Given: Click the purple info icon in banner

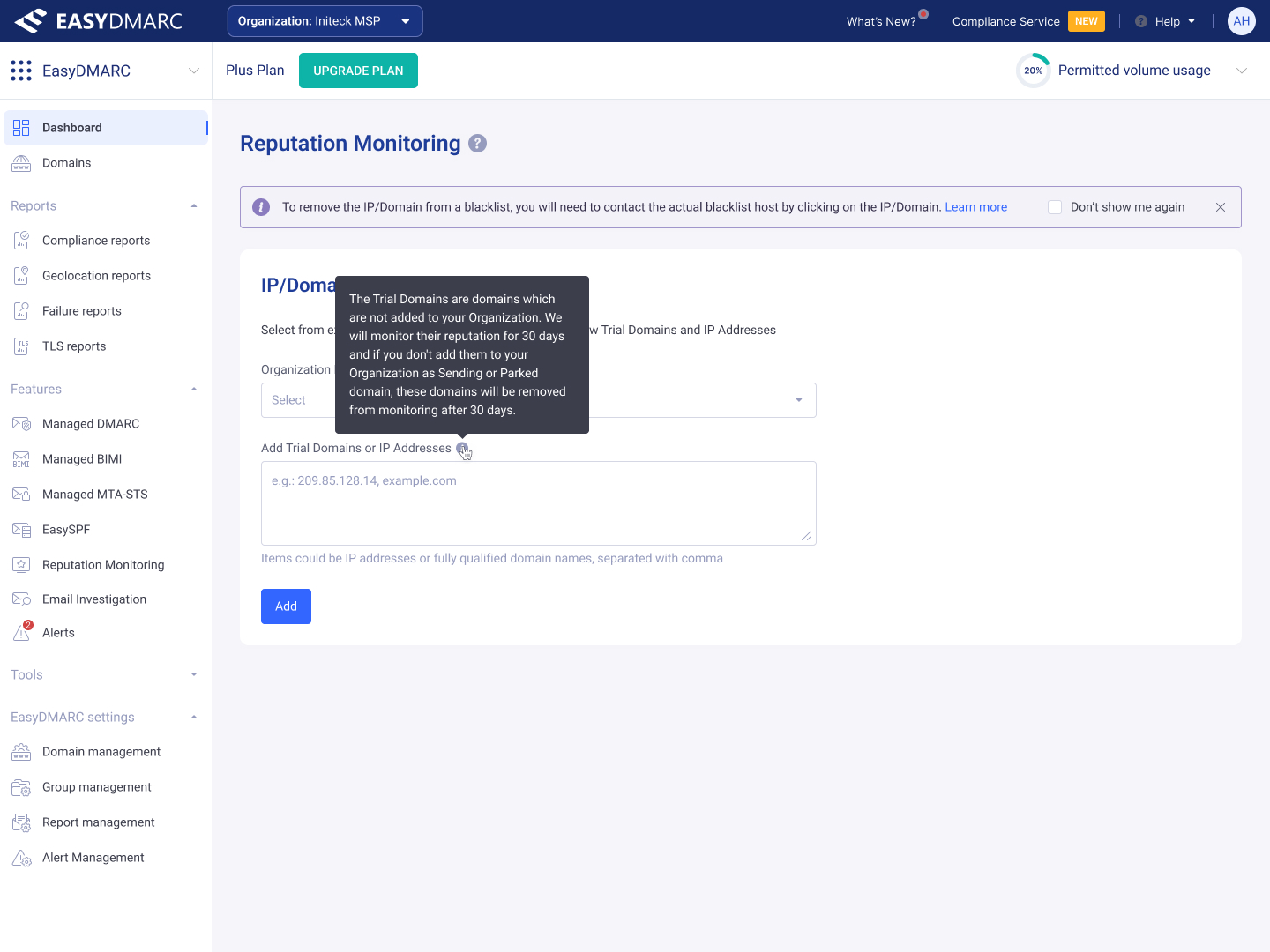Looking at the screenshot, I should tap(261, 207).
